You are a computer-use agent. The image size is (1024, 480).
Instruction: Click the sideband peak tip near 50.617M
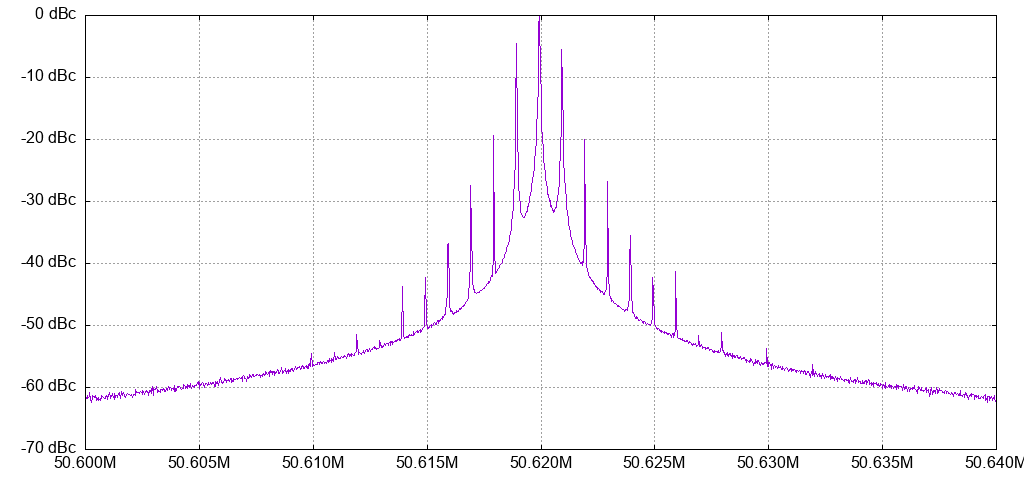point(470,187)
